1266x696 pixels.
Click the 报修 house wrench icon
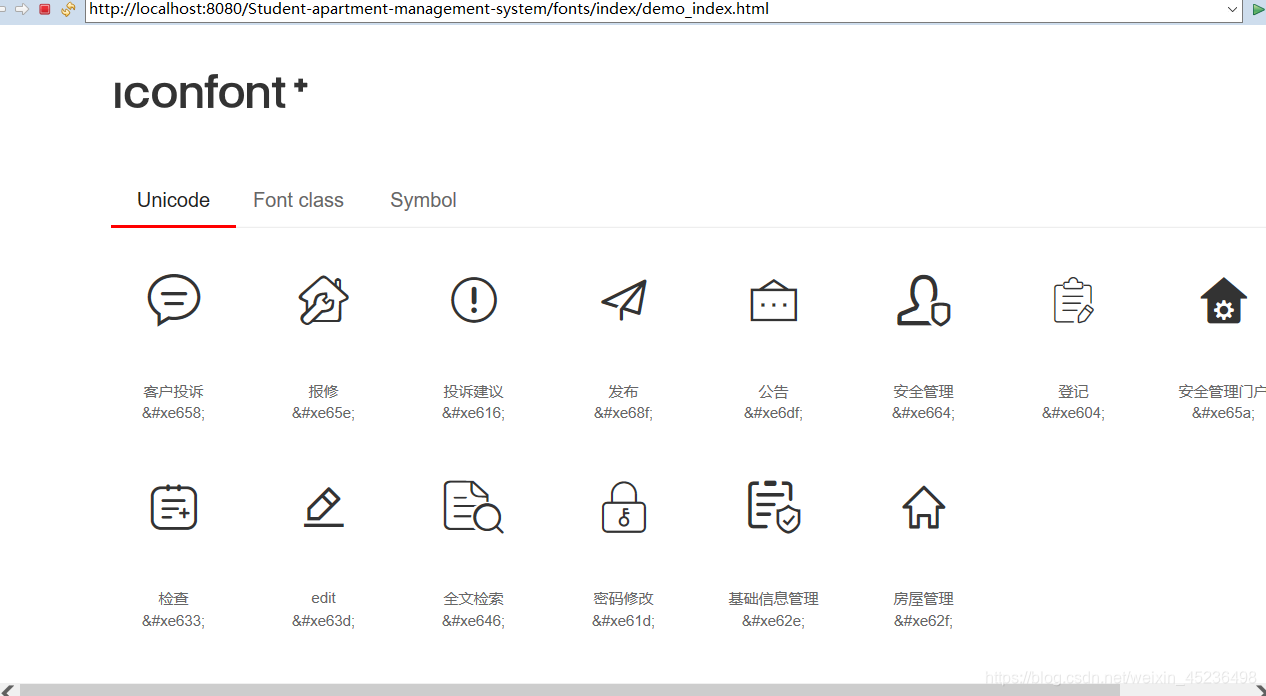(324, 300)
